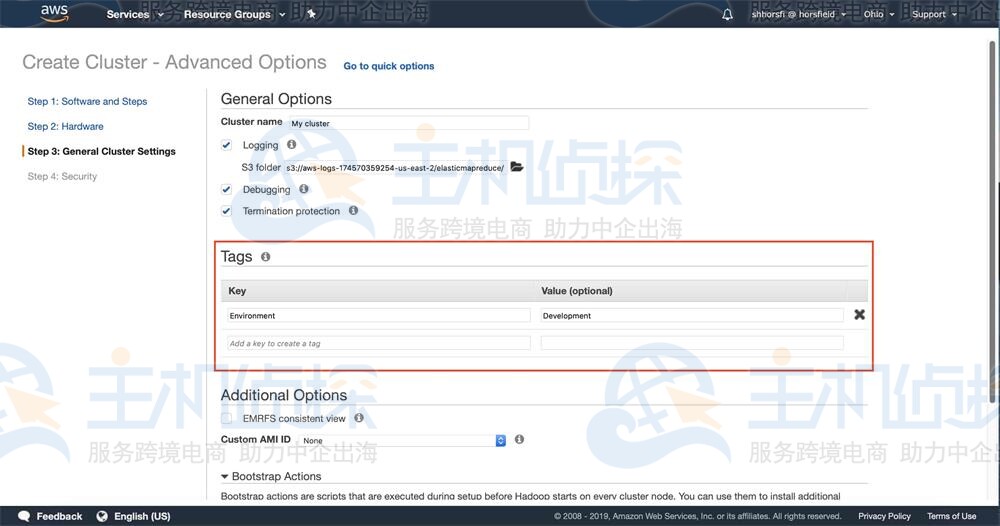Viewport: 1000px width, 526px height.
Task: Enable EMRFS consistent view checkbox
Action: pos(227,418)
